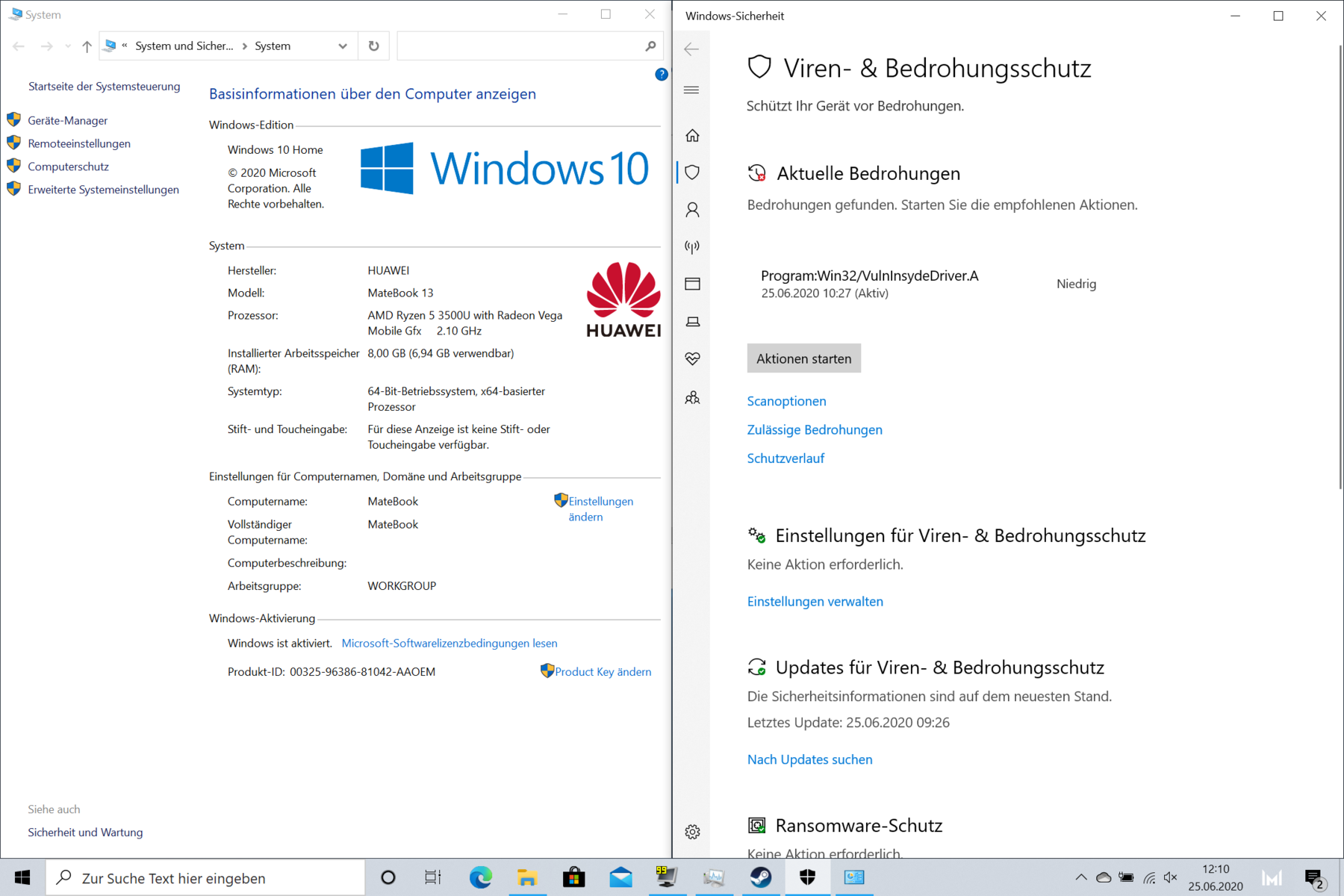Open Remoteeinstellungen
The width and height of the screenshot is (1344, 896).
coord(79,143)
